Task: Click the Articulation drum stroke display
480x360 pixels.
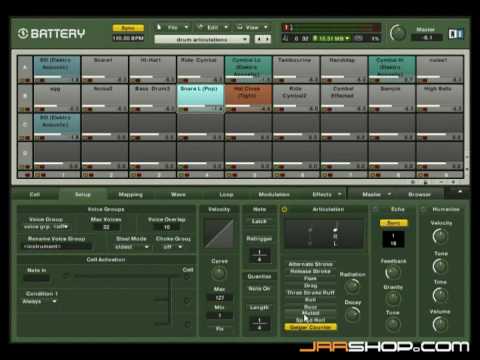Action: pos(323,234)
